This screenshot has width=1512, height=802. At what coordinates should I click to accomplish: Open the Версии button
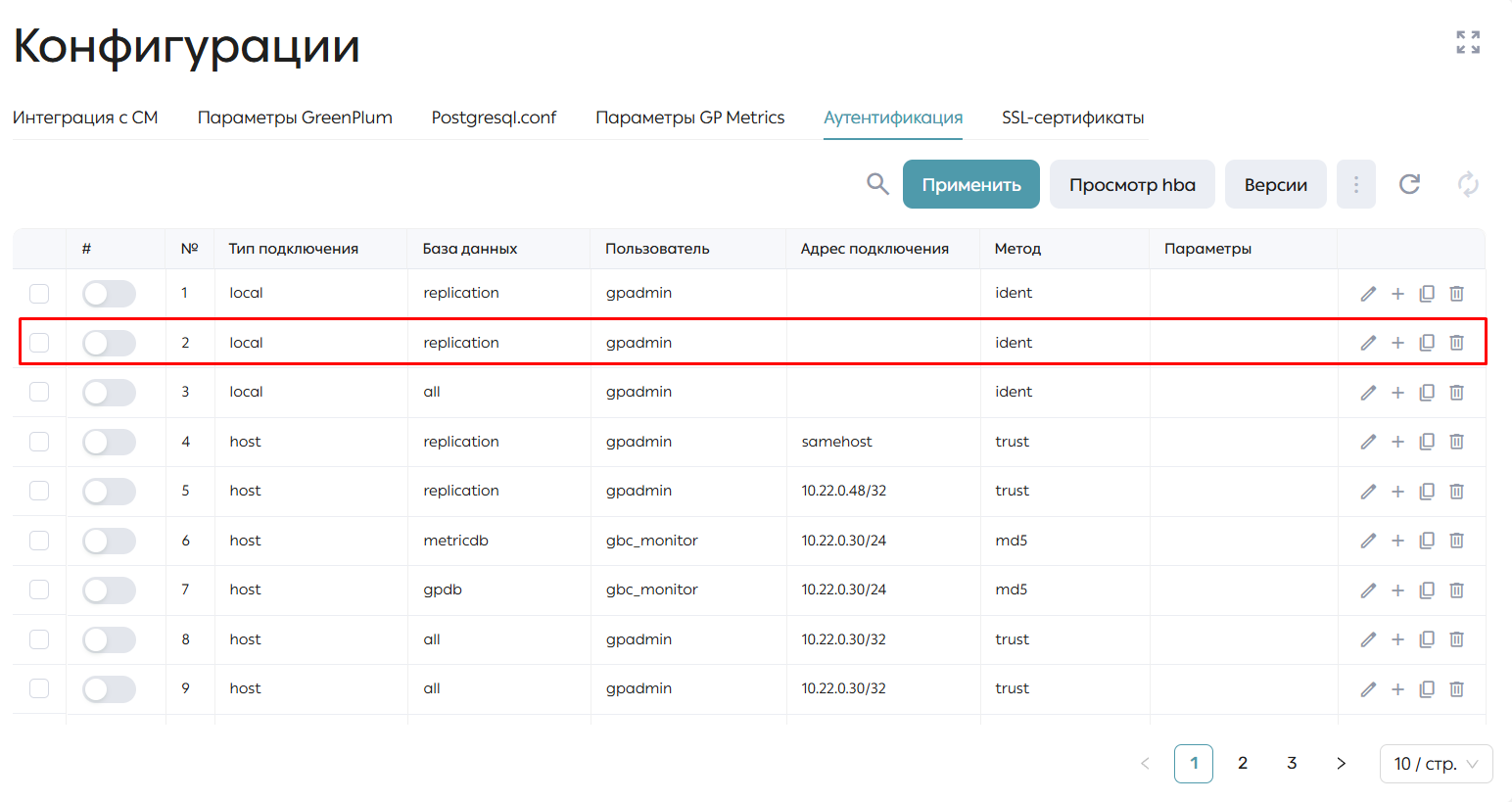pos(1276,184)
